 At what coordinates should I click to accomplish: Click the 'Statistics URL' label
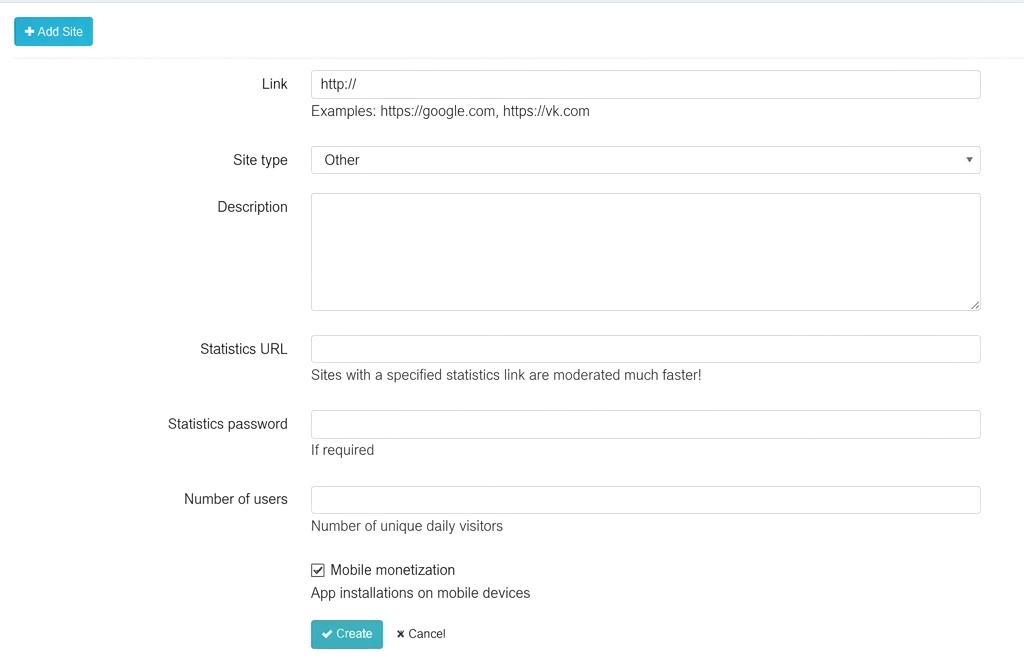click(244, 349)
